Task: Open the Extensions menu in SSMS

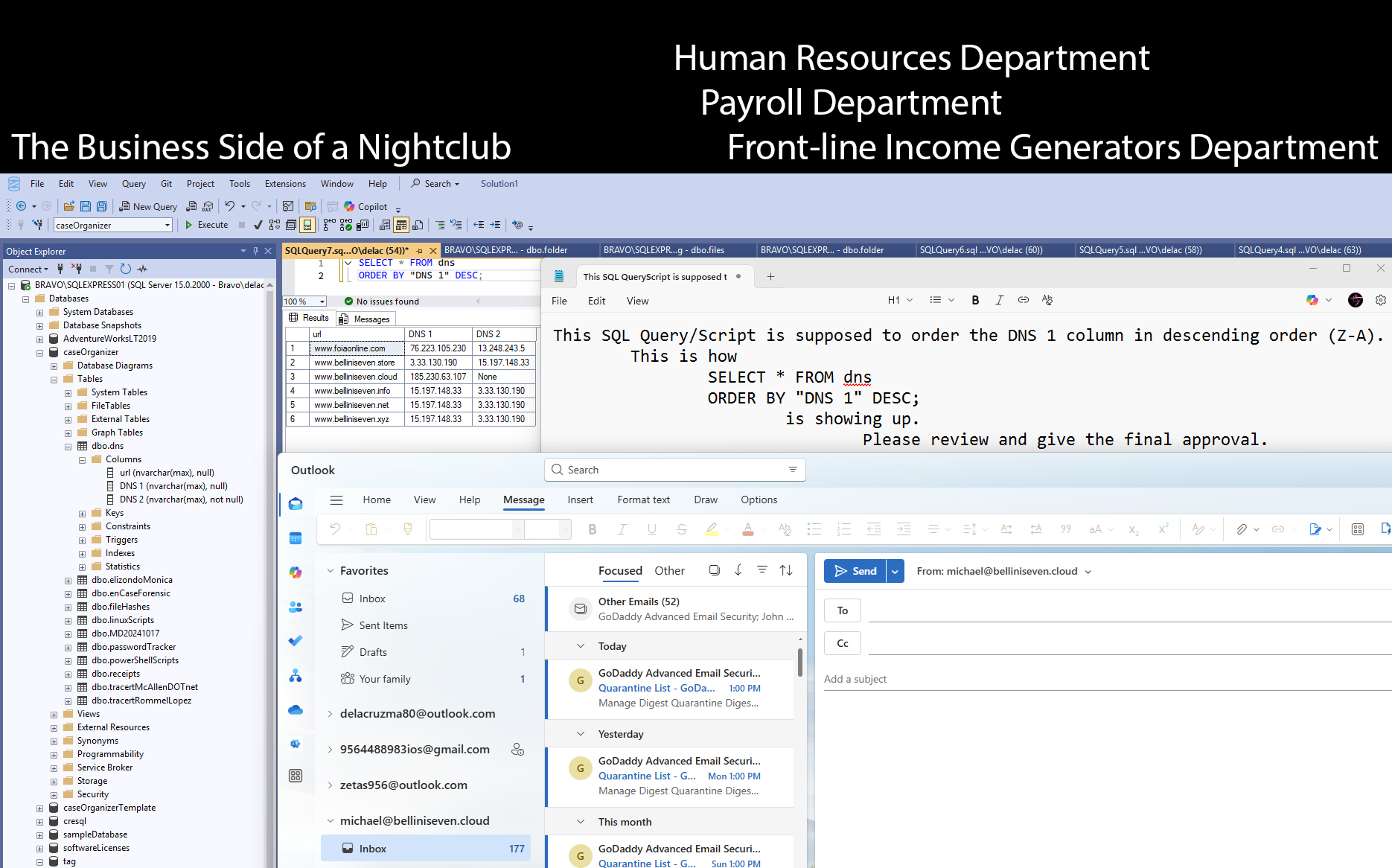Action: pyautogui.click(x=285, y=184)
